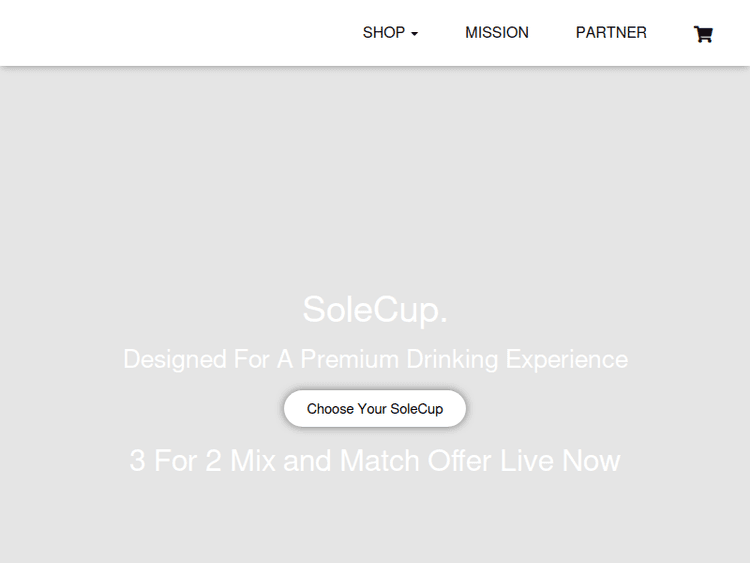Start shopping via the white pill button
The height and width of the screenshot is (563, 750).
[375, 408]
